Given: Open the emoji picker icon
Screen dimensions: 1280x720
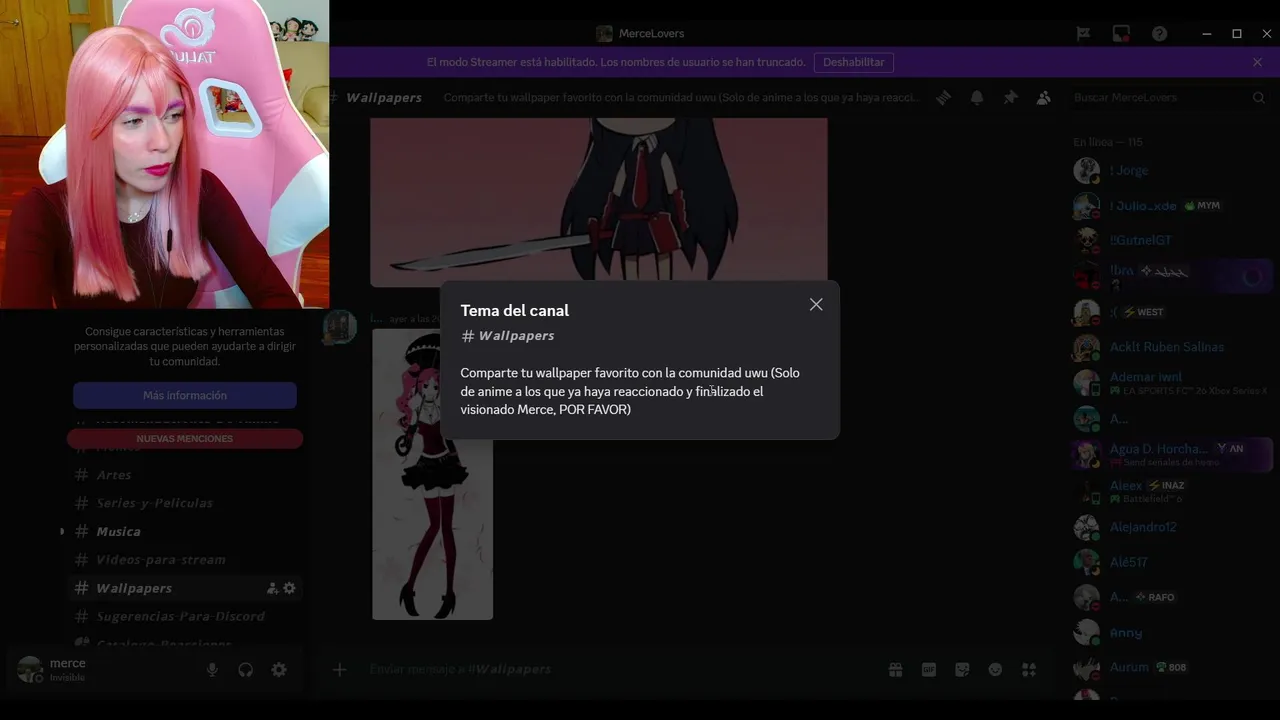Looking at the screenshot, I should coord(995,669).
